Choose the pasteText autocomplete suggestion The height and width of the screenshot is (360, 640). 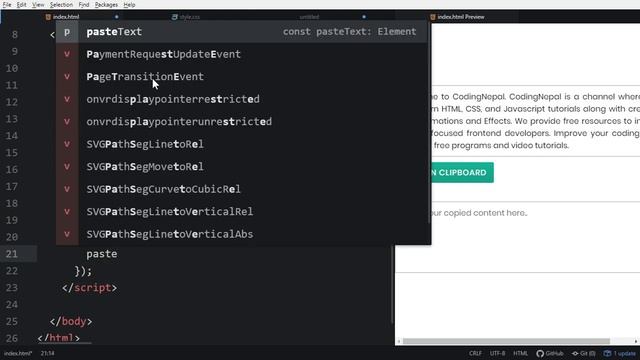point(243,32)
